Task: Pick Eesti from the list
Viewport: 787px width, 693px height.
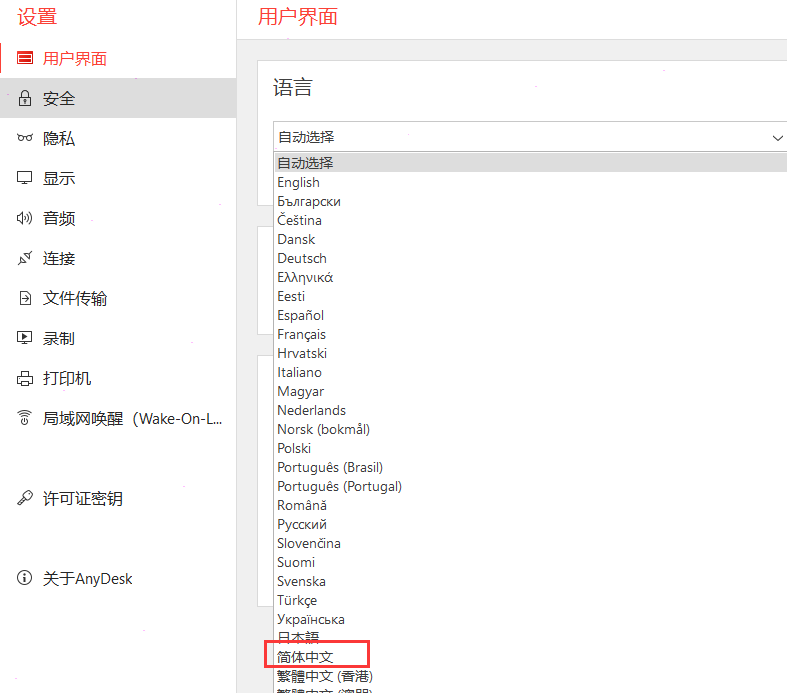Action: point(531,296)
